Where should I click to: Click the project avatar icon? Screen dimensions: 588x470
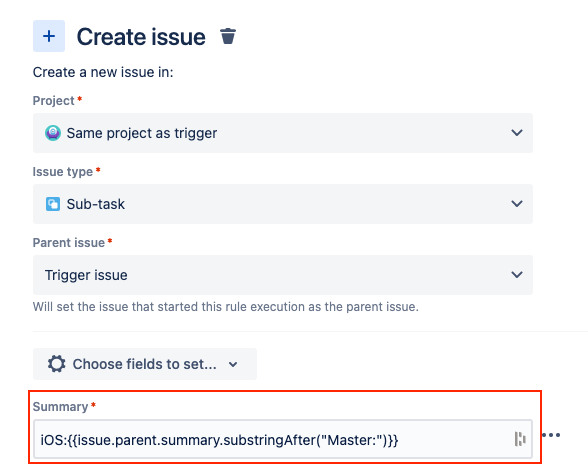point(53,133)
